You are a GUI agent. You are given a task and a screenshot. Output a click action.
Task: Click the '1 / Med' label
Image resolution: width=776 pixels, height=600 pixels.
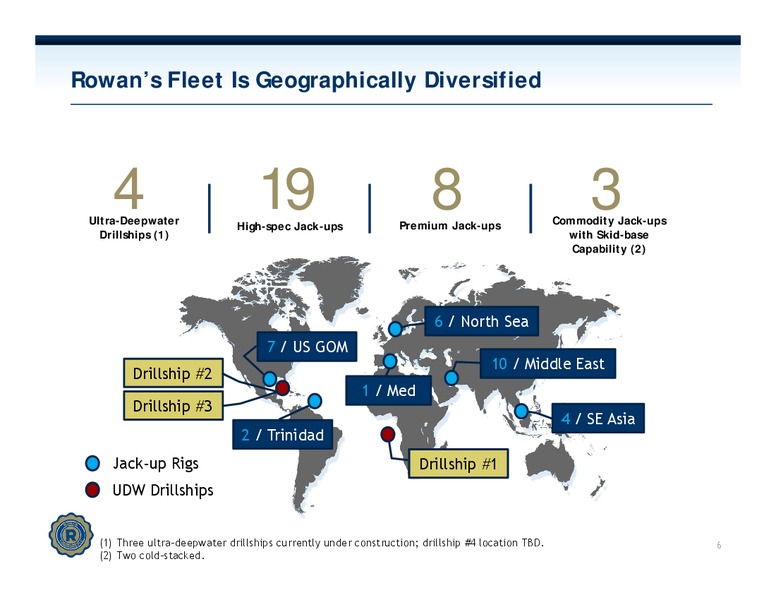tap(388, 391)
